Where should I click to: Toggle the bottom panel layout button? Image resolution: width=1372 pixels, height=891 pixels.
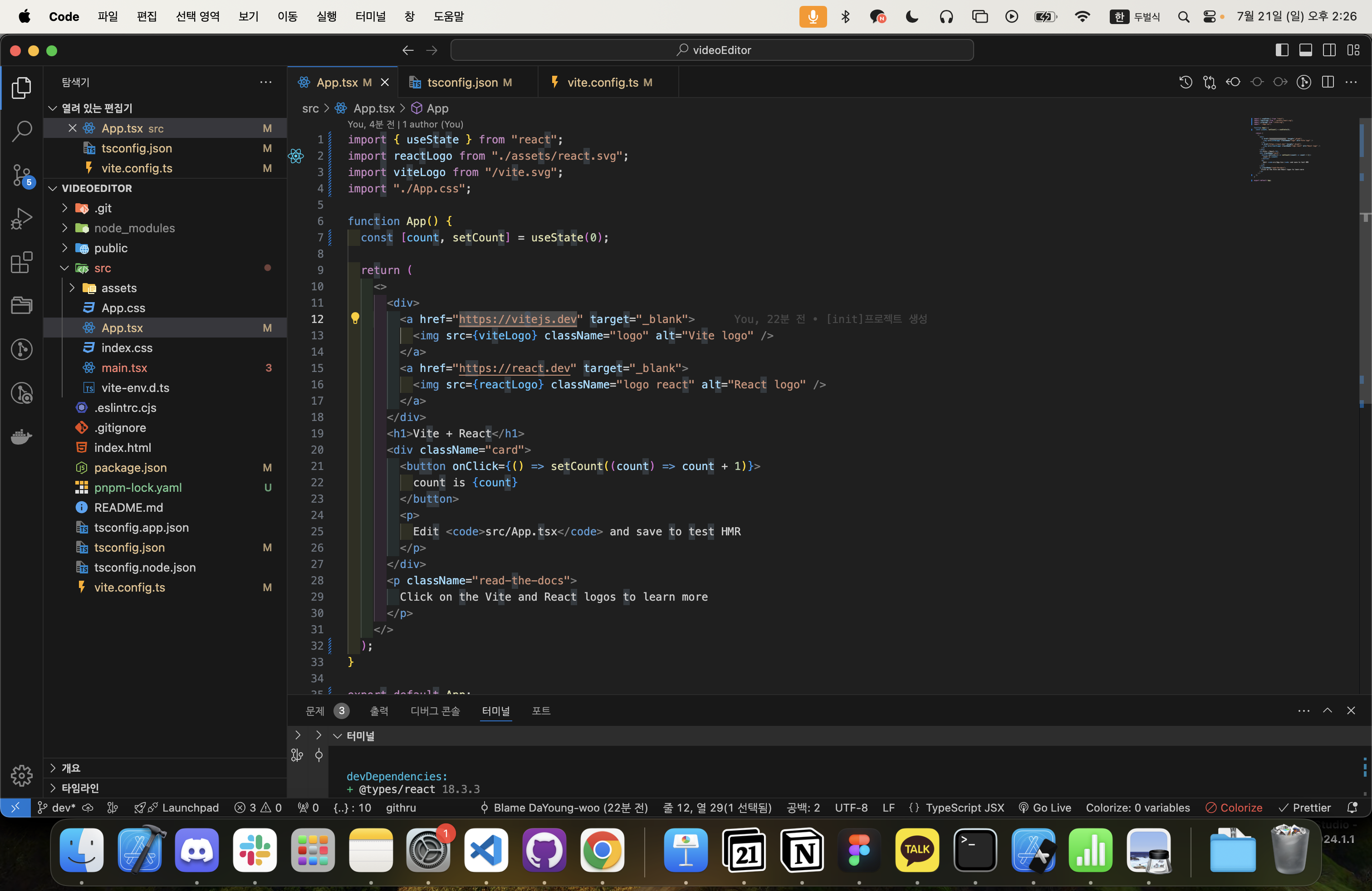pyautogui.click(x=1305, y=50)
